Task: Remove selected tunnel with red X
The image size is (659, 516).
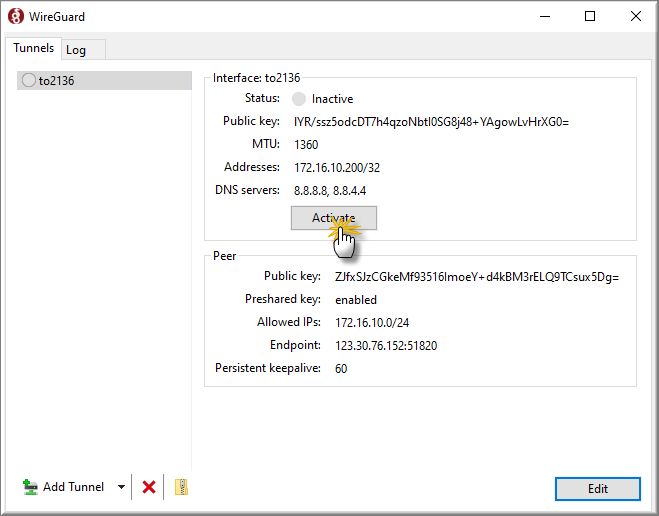Action: coord(149,487)
